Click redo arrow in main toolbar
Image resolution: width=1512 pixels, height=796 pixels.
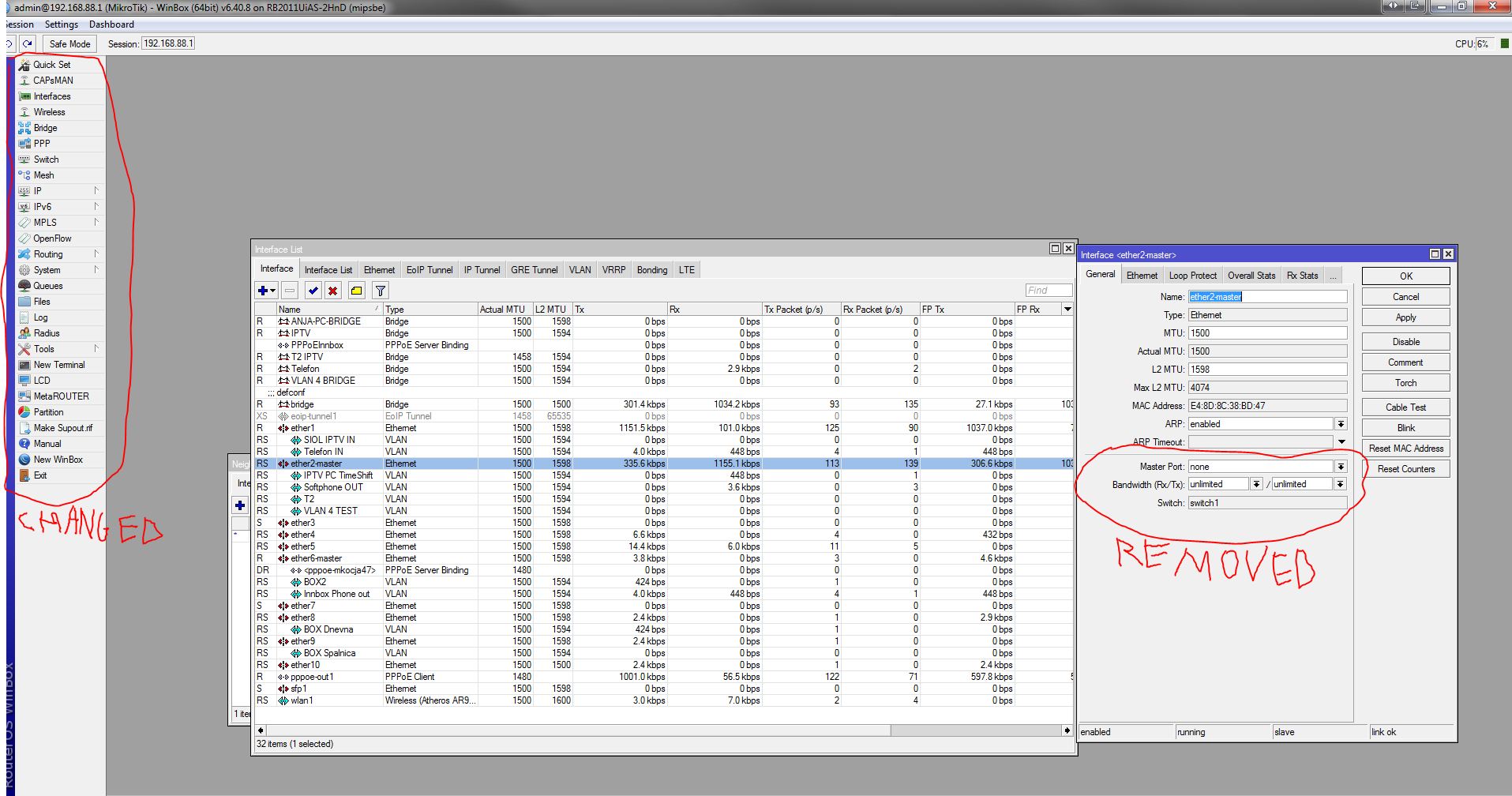[28, 43]
